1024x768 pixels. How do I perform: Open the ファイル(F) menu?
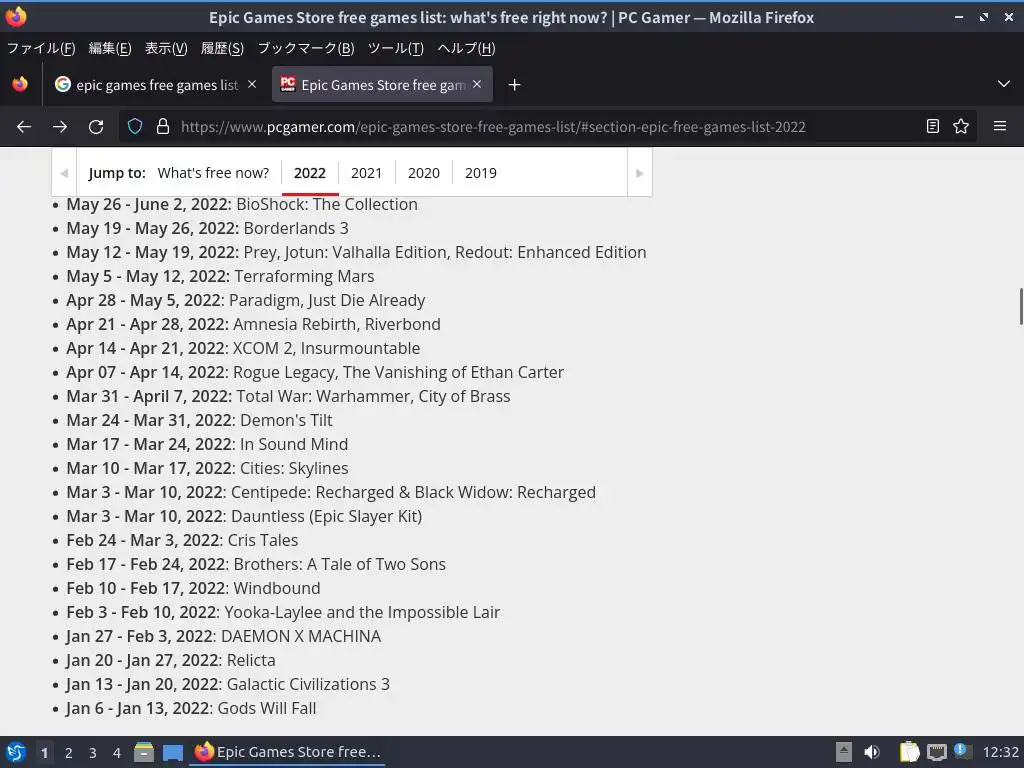click(x=40, y=48)
